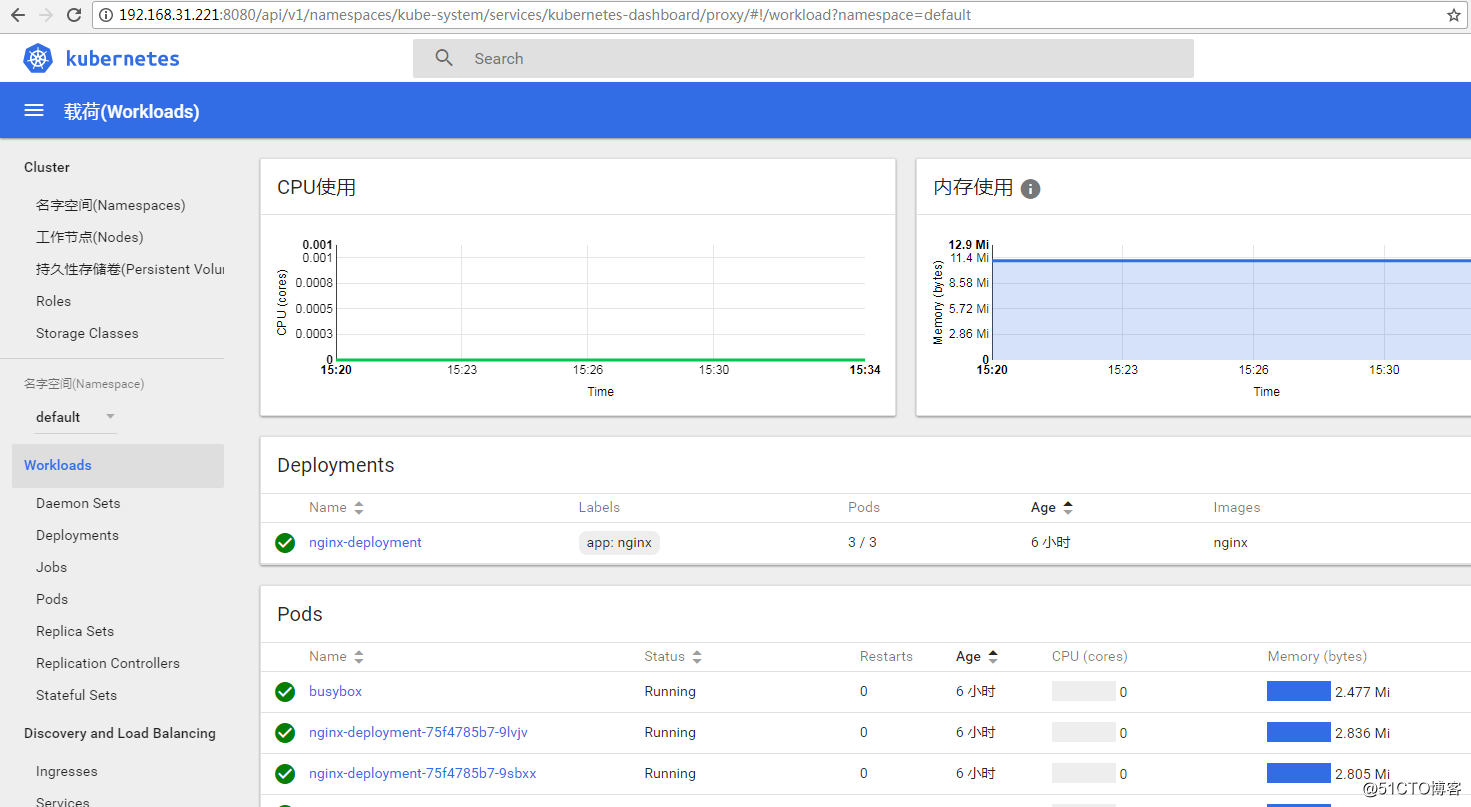Select Workloads in the sidebar

(118, 465)
